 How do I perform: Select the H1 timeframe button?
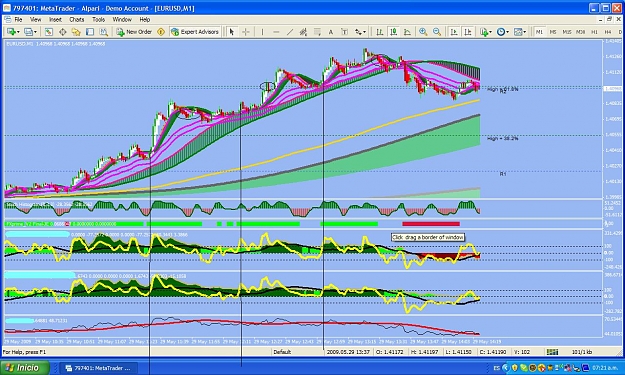click(594, 32)
